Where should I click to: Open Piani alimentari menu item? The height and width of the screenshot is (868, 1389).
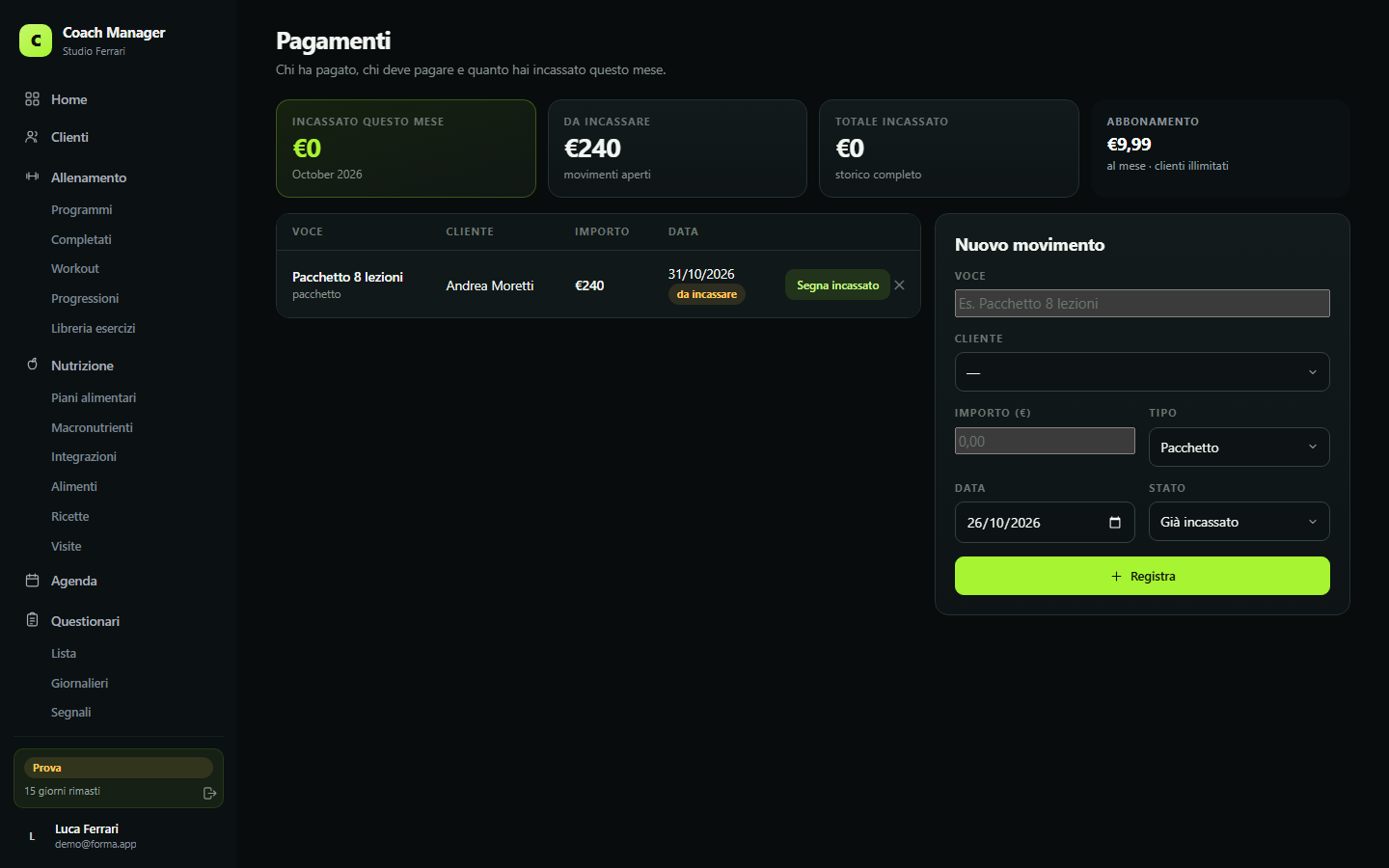click(94, 397)
